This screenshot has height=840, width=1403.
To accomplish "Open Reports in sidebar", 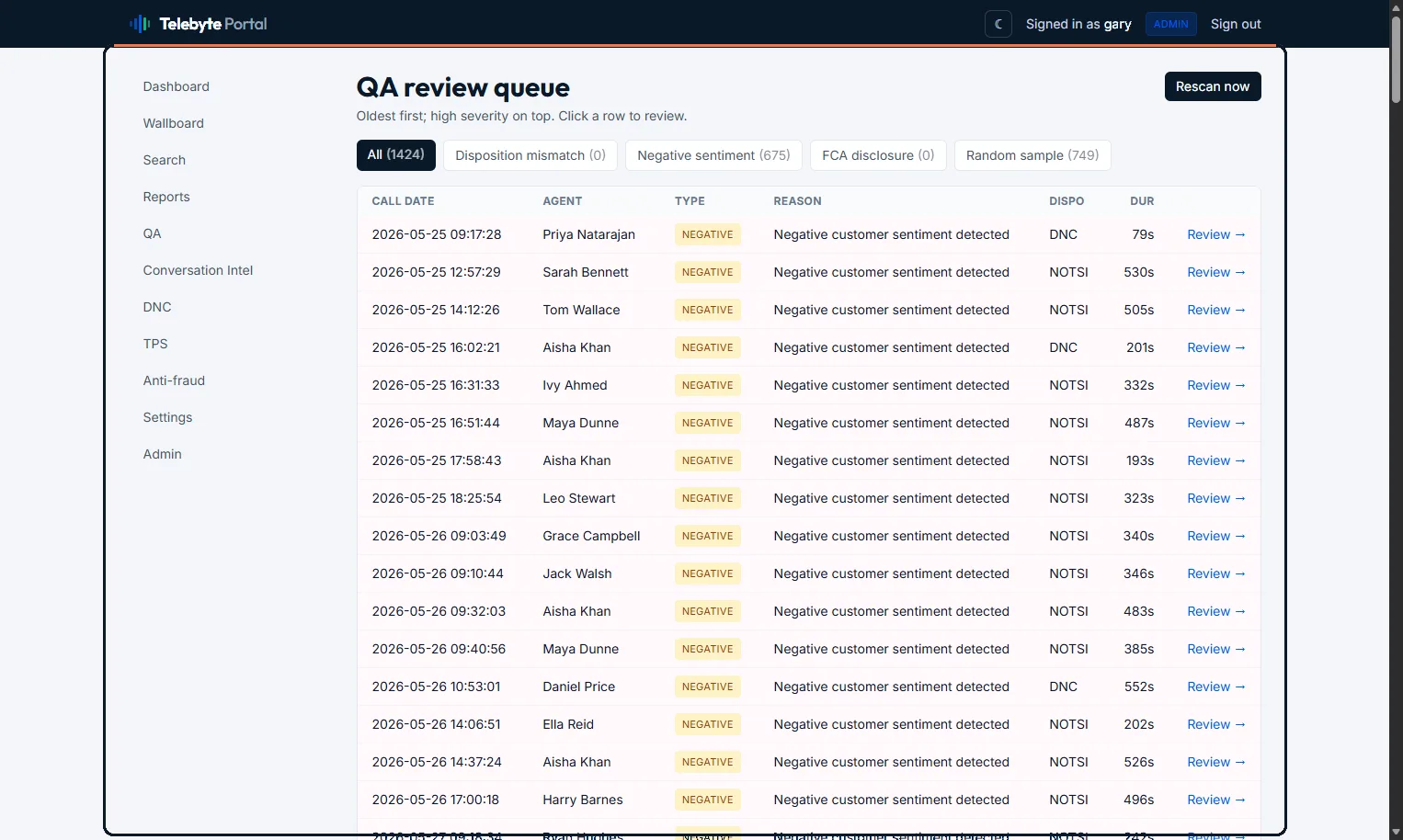I will tap(166, 197).
